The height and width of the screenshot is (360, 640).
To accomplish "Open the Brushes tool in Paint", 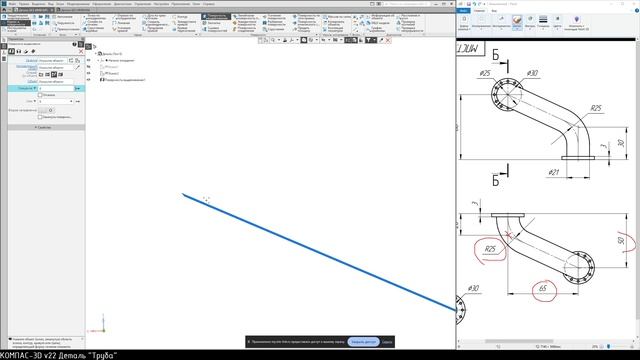I will (x=517, y=22).
